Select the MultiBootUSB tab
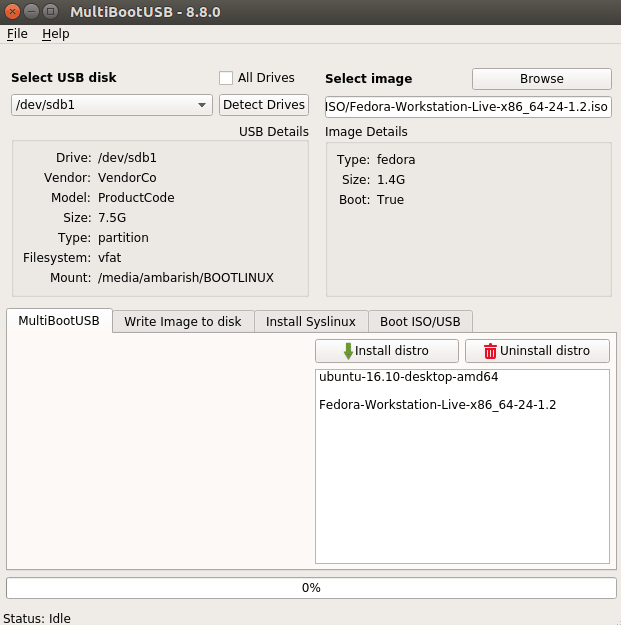 59,321
